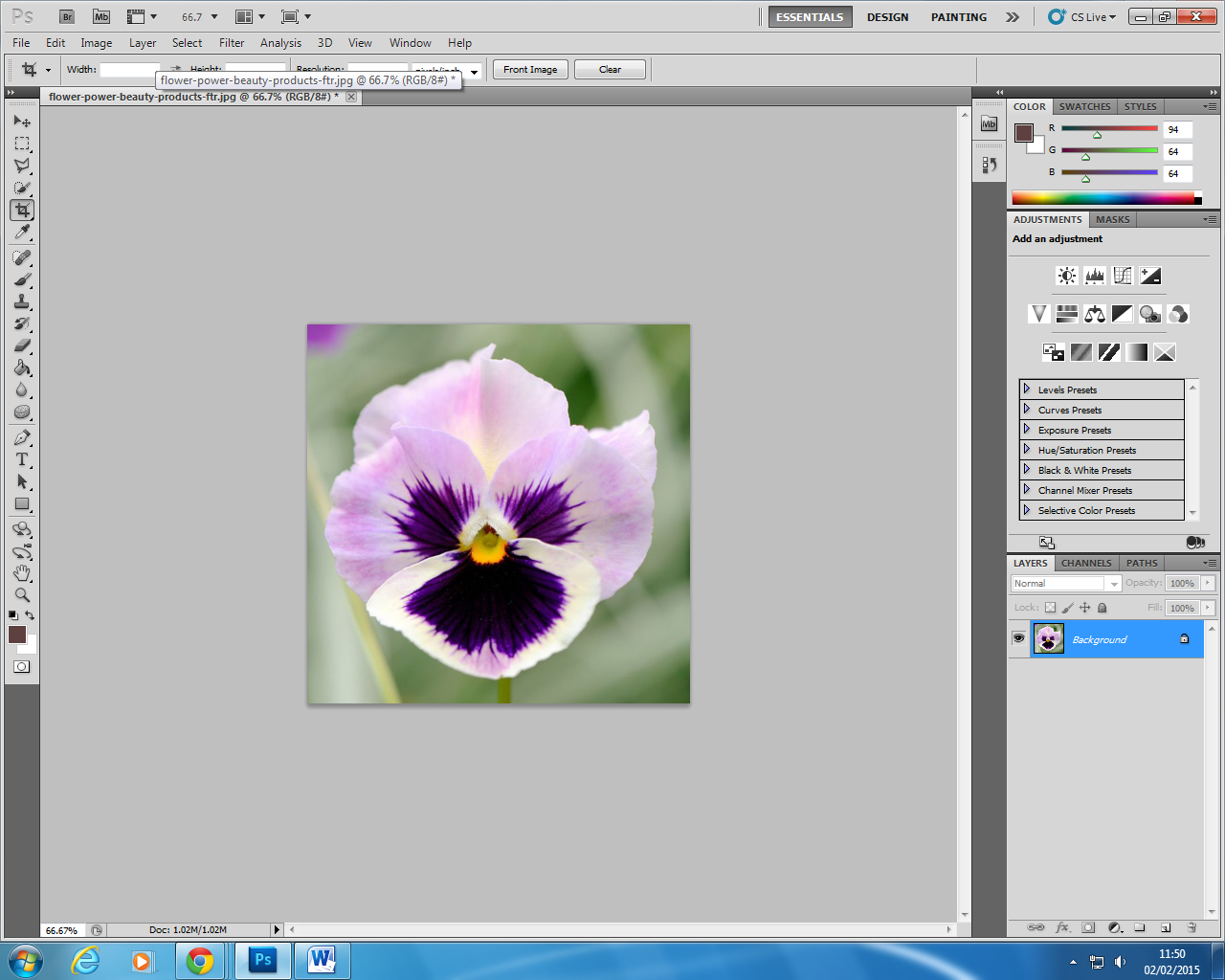Image resolution: width=1225 pixels, height=980 pixels.
Task: Choose the Horizontal Type tool
Action: coord(21,459)
